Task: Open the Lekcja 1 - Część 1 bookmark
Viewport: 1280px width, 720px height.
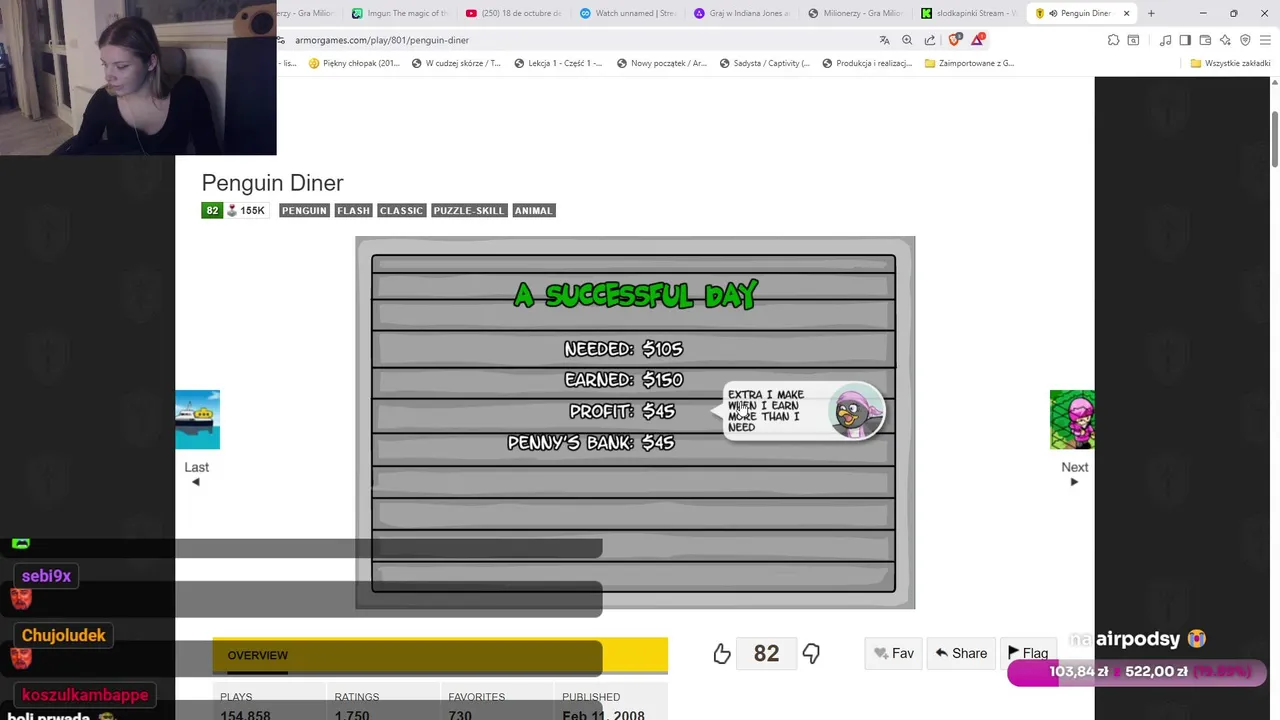Action: pyautogui.click(x=558, y=63)
